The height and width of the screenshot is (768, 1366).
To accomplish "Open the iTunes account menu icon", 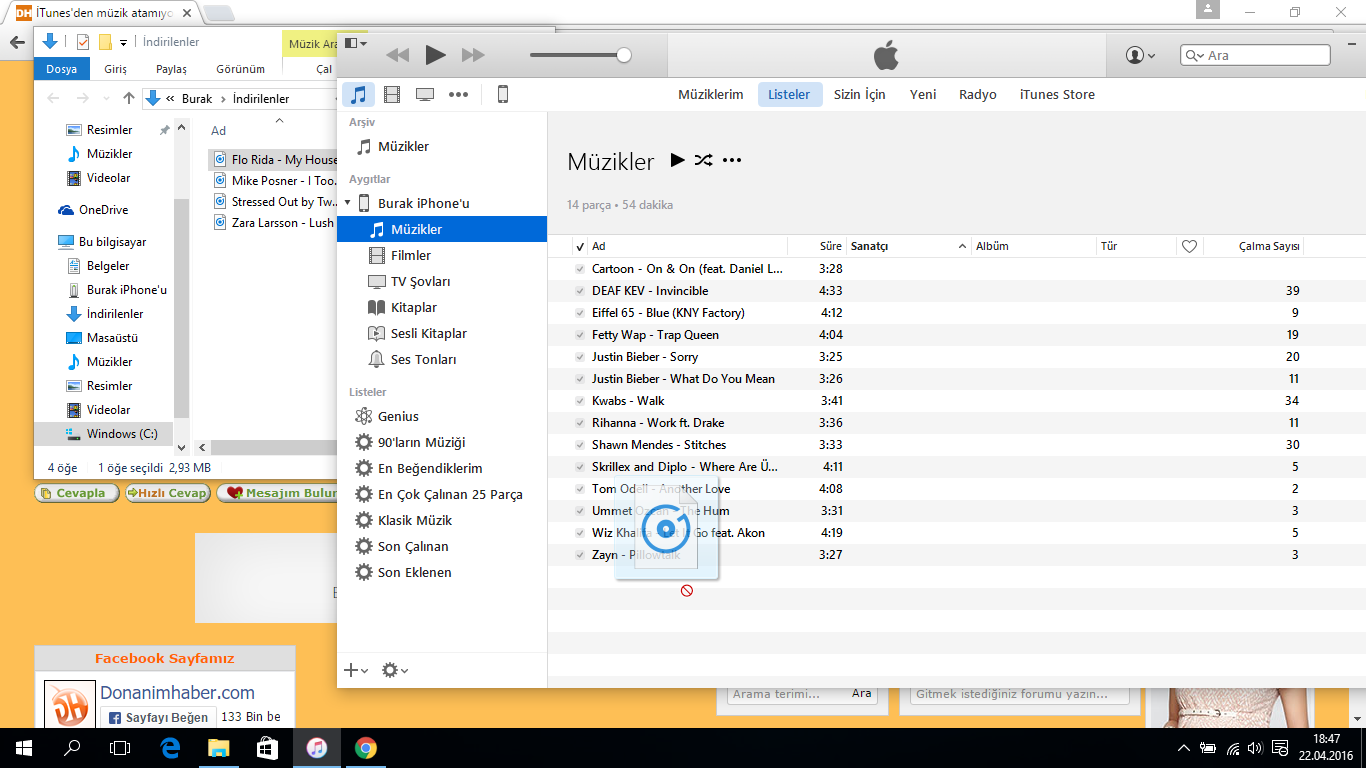I will [1140, 55].
